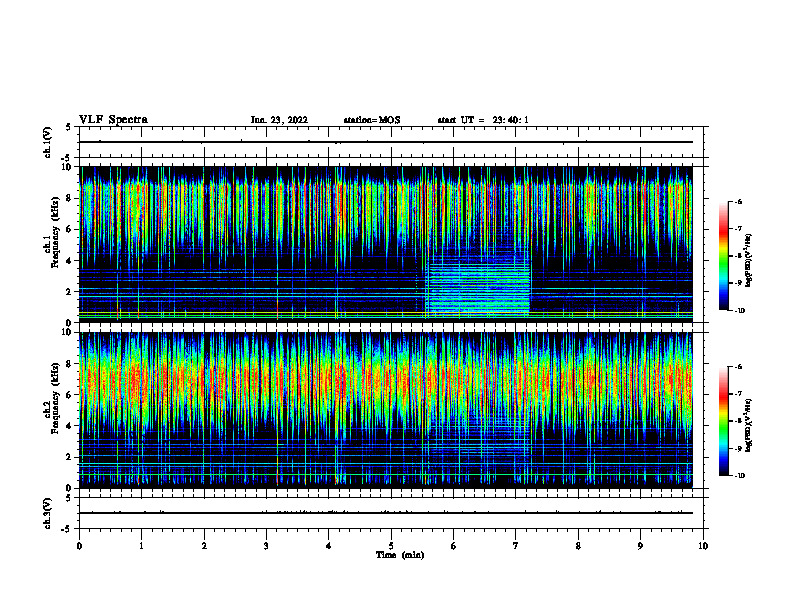Select the date text "Jan. 23, 2022"
Viewport: 792px width, 612px height.
(x=279, y=120)
